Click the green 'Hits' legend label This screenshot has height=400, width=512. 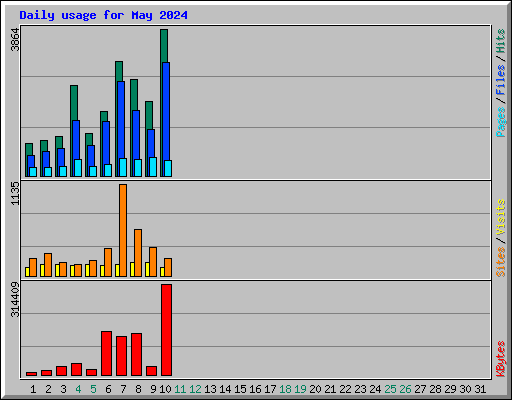pyautogui.click(x=501, y=41)
